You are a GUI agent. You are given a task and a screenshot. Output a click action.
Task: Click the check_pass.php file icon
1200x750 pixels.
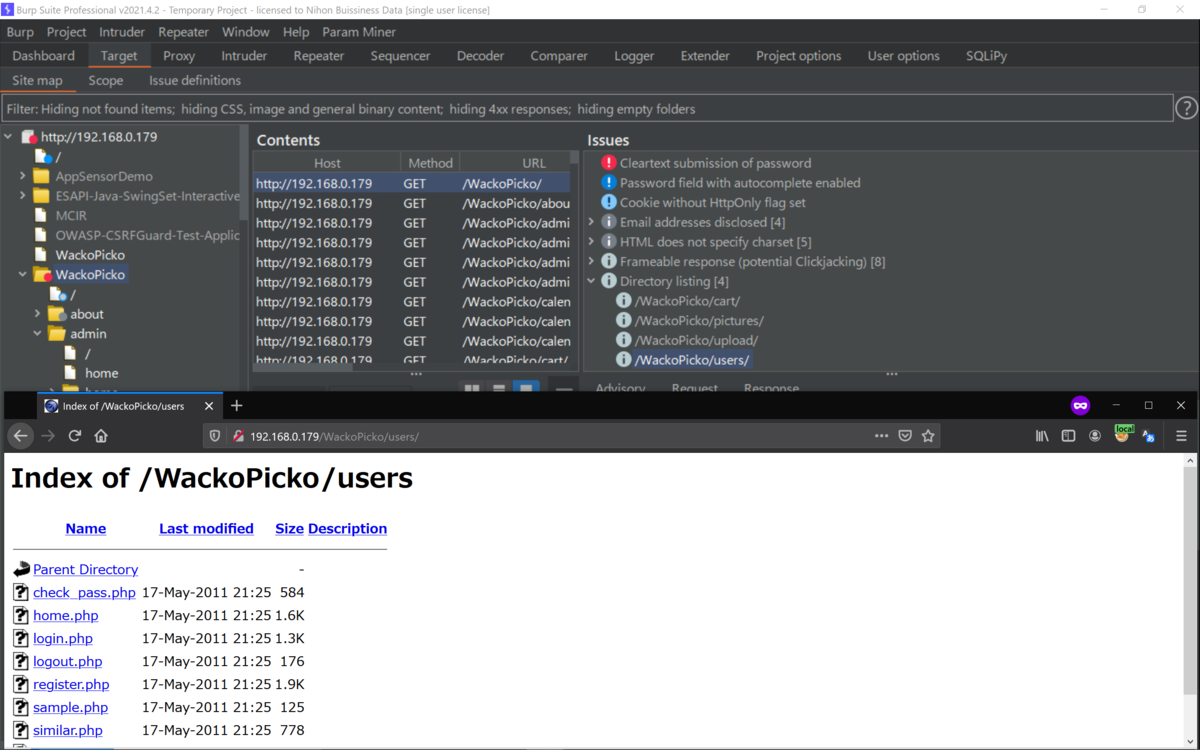(x=21, y=592)
